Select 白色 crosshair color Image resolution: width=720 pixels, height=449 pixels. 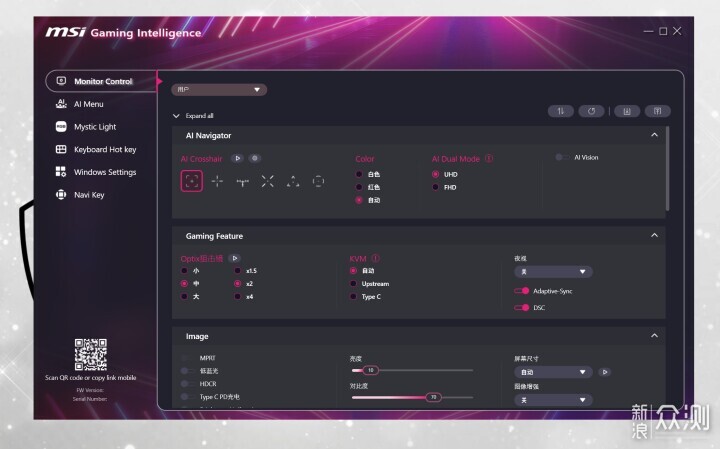(x=359, y=174)
